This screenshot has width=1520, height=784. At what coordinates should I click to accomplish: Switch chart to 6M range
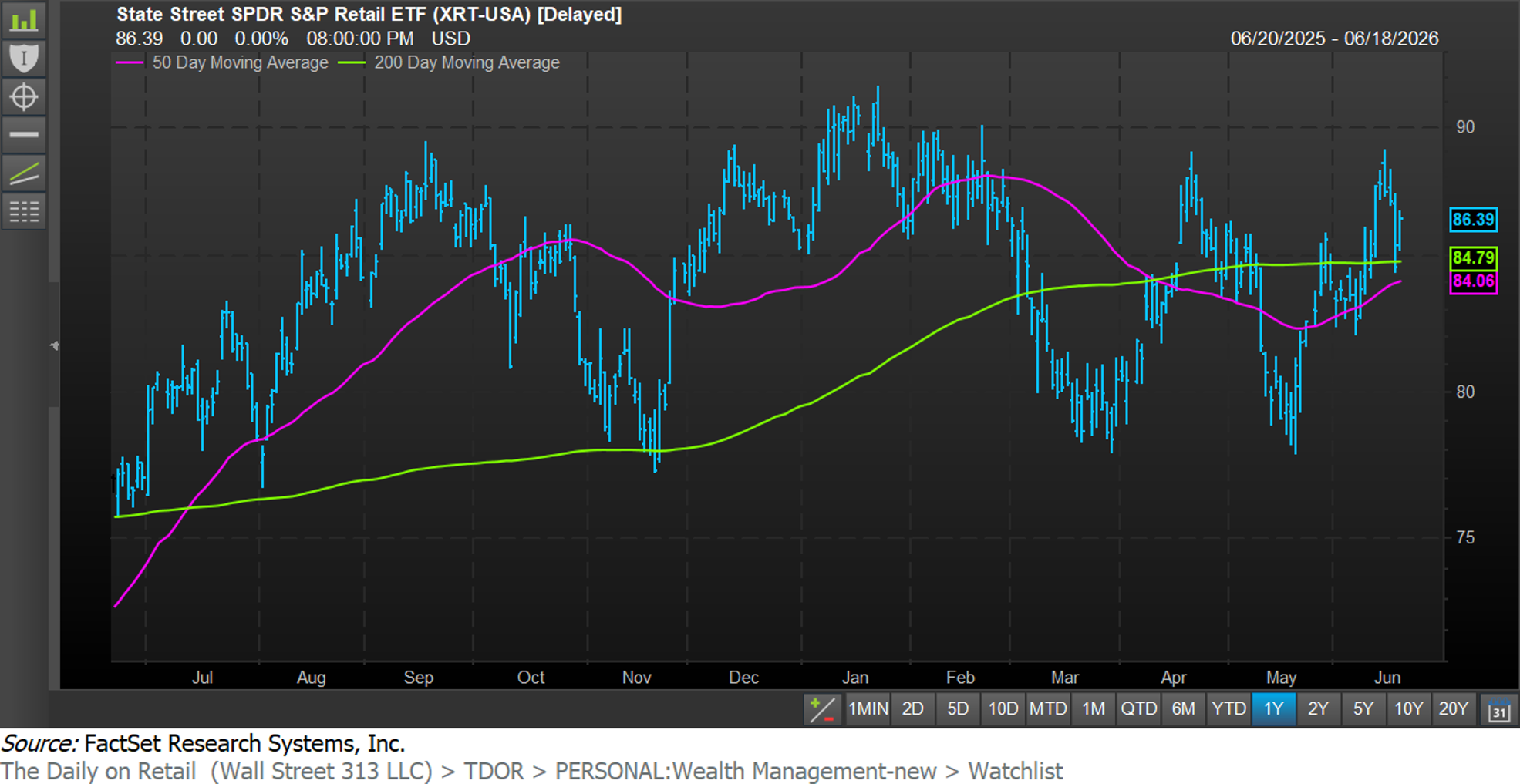[x=1184, y=708]
